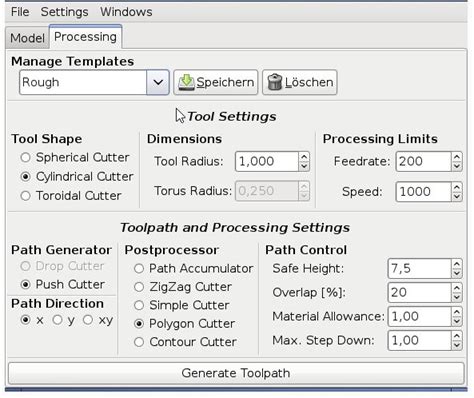Decrease Overlap percentage with down arrow

tap(457, 298)
